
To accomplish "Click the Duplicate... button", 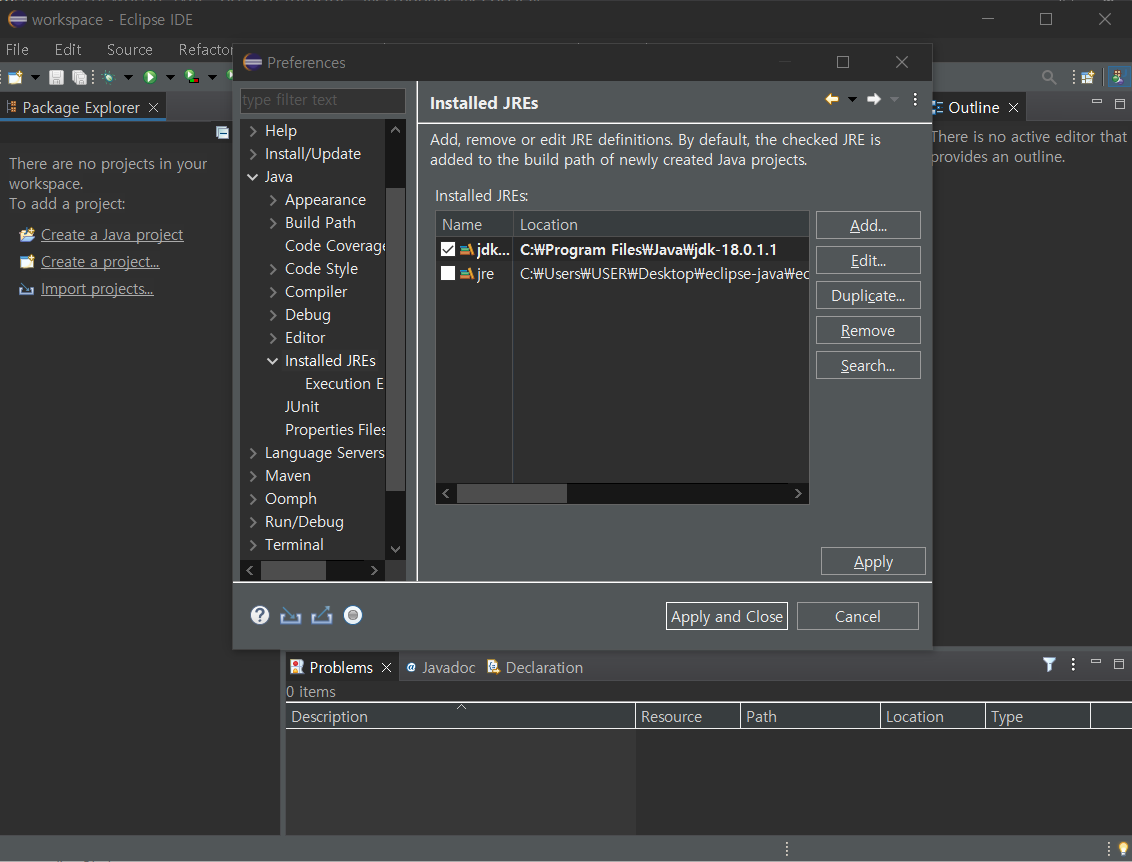I will (x=868, y=295).
